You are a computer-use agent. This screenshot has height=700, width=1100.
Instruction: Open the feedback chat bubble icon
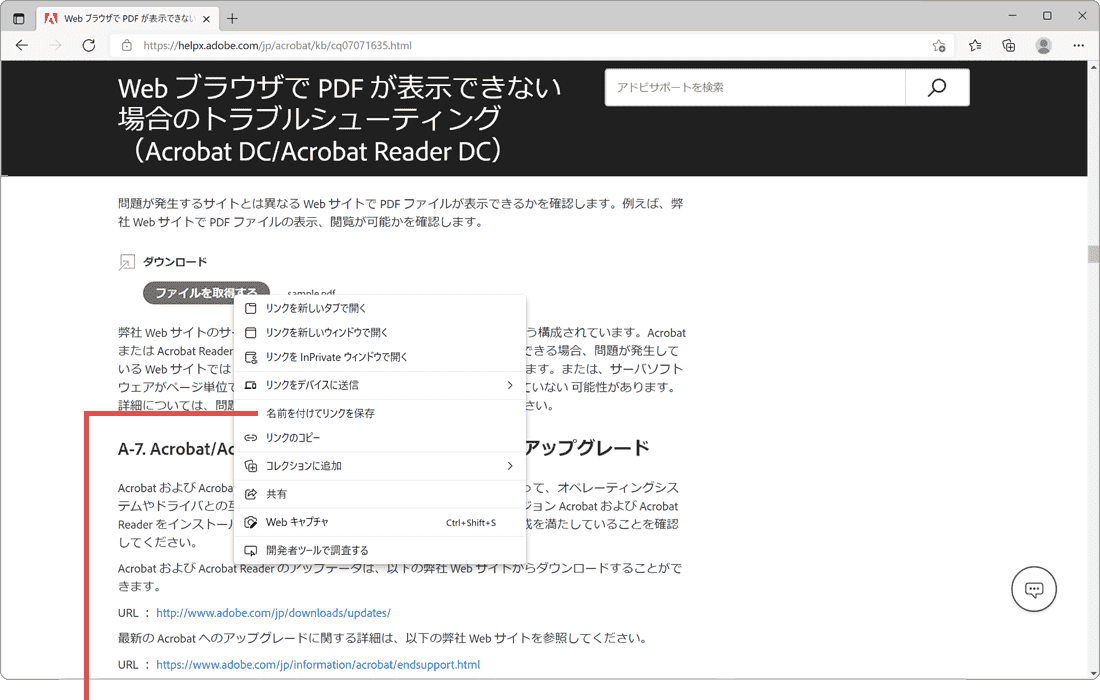[1034, 589]
